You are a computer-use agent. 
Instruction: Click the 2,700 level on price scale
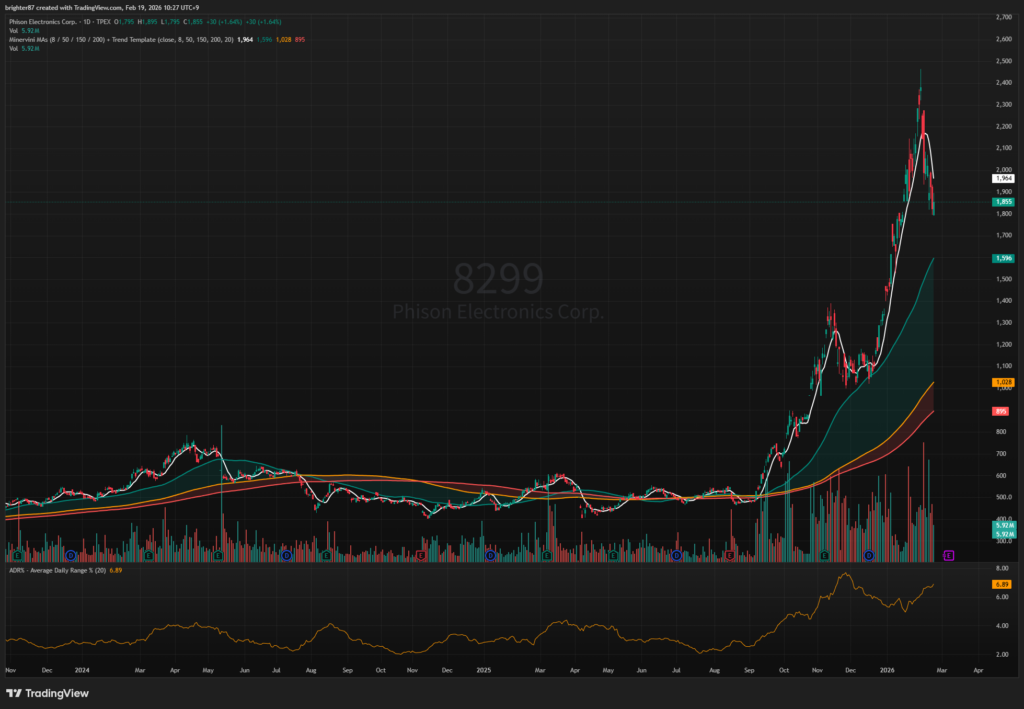(1001, 18)
